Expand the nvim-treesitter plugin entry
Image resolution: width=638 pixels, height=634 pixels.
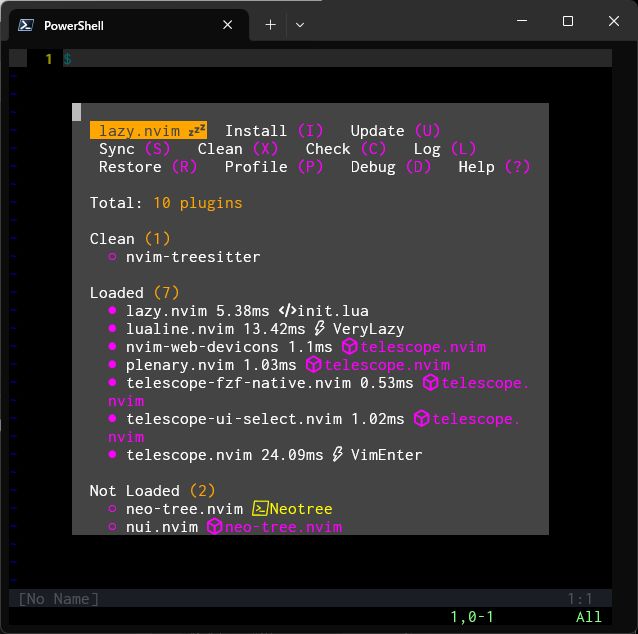(192, 257)
